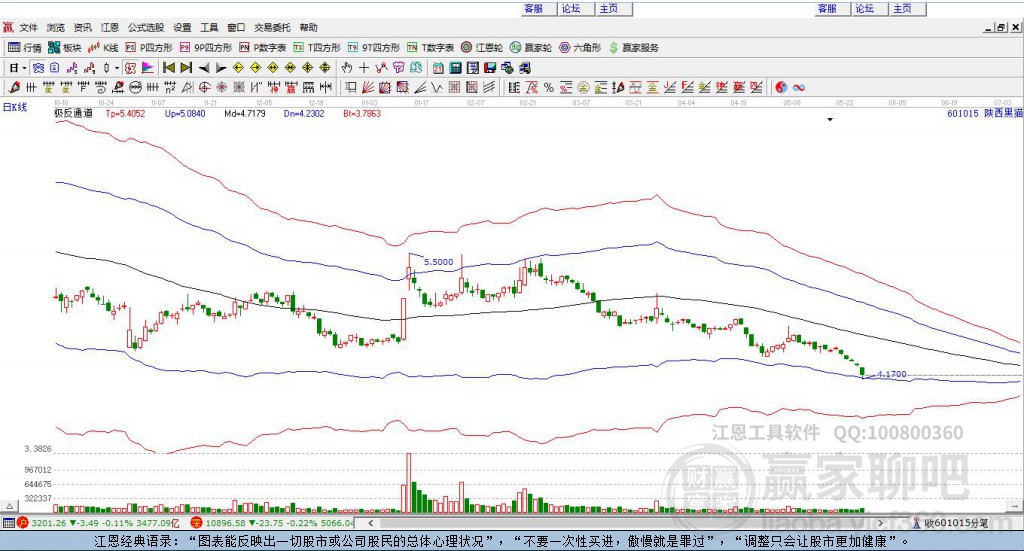The image size is (1024, 551).
Task: Open the 江恩 menu
Action: point(110,27)
